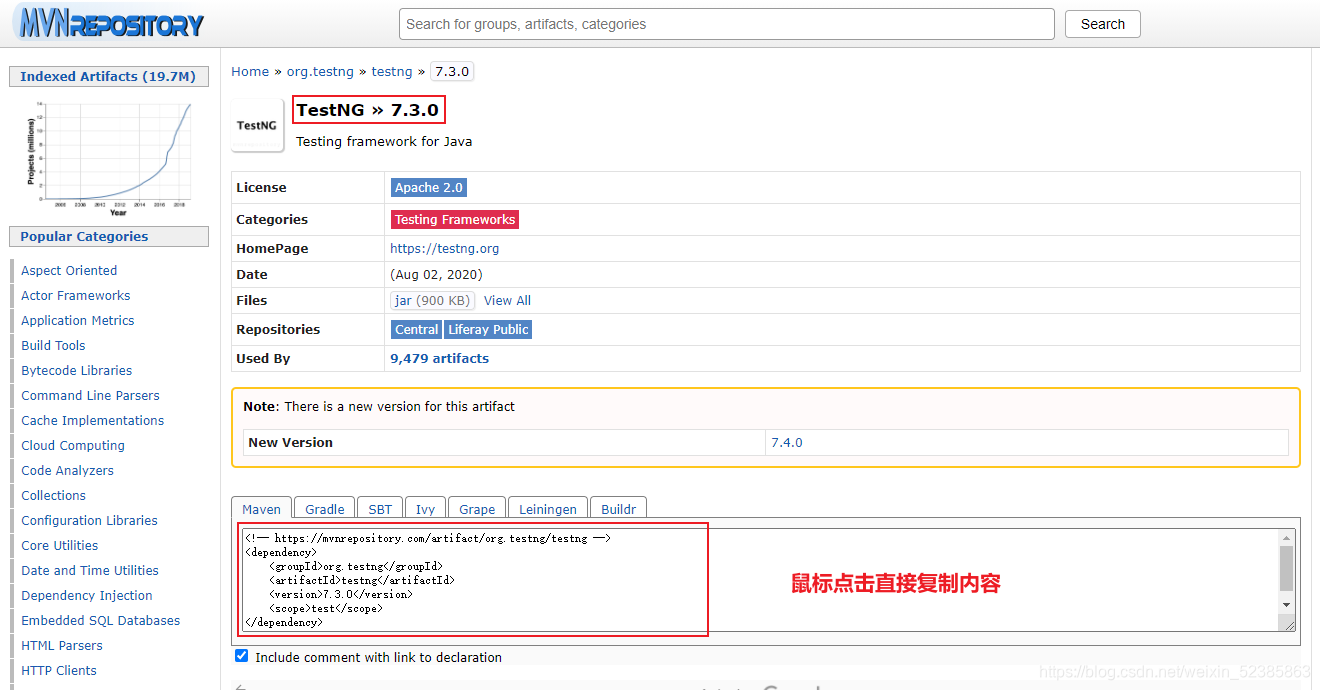Open the Embedded SQL Databases category
This screenshot has width=1320, height=690.
(x=101, y=620)
